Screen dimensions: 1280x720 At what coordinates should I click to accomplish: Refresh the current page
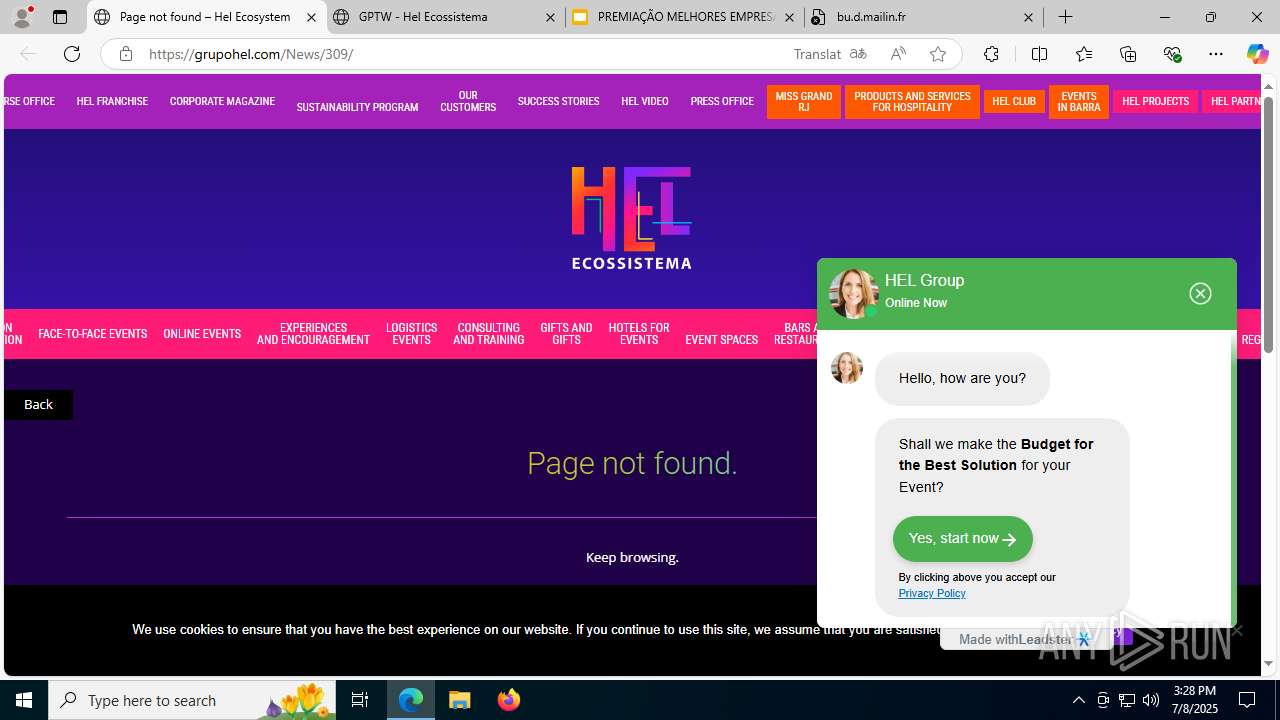tap(72, 54)
